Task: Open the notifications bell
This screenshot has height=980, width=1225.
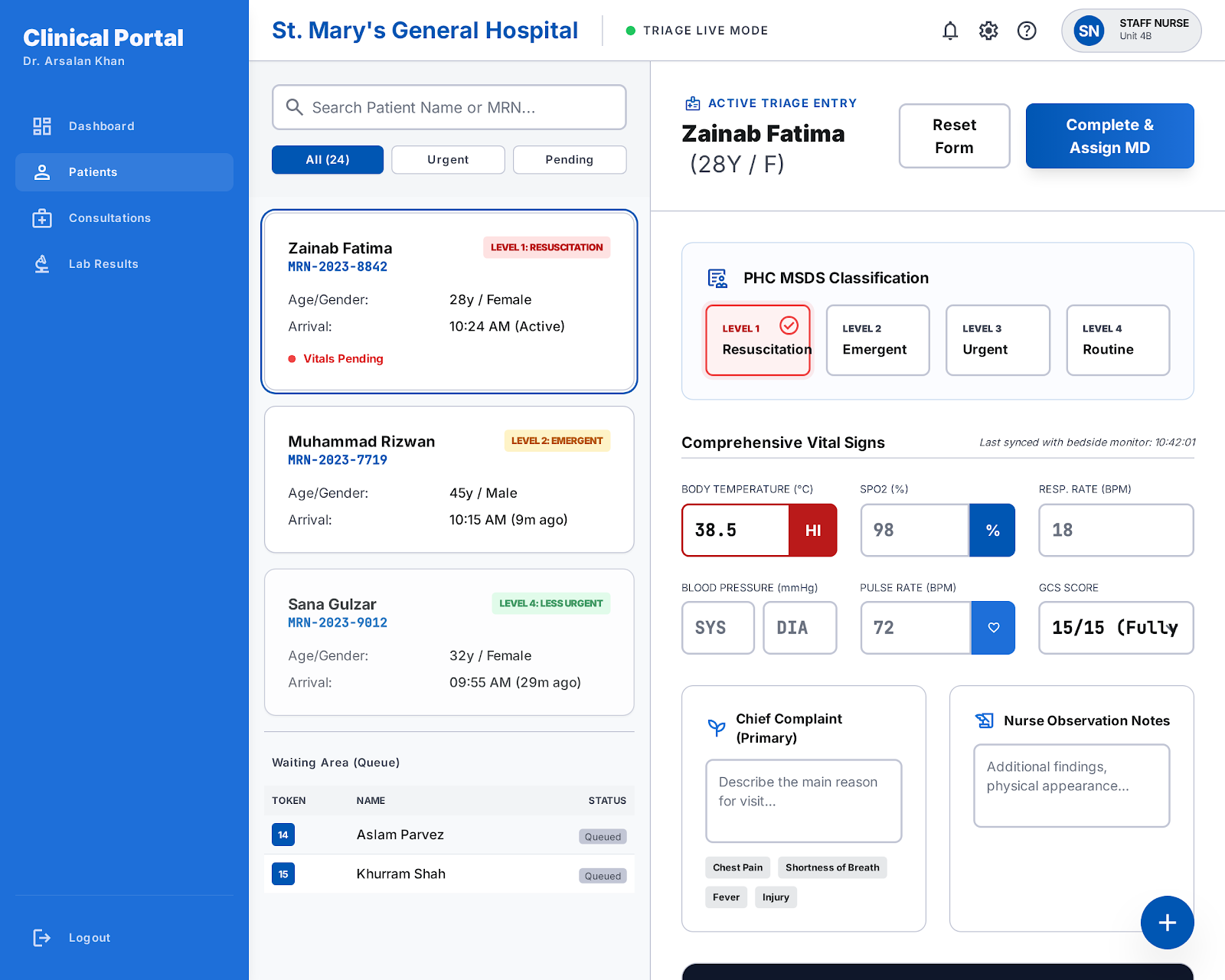Action: pos(950,31)
